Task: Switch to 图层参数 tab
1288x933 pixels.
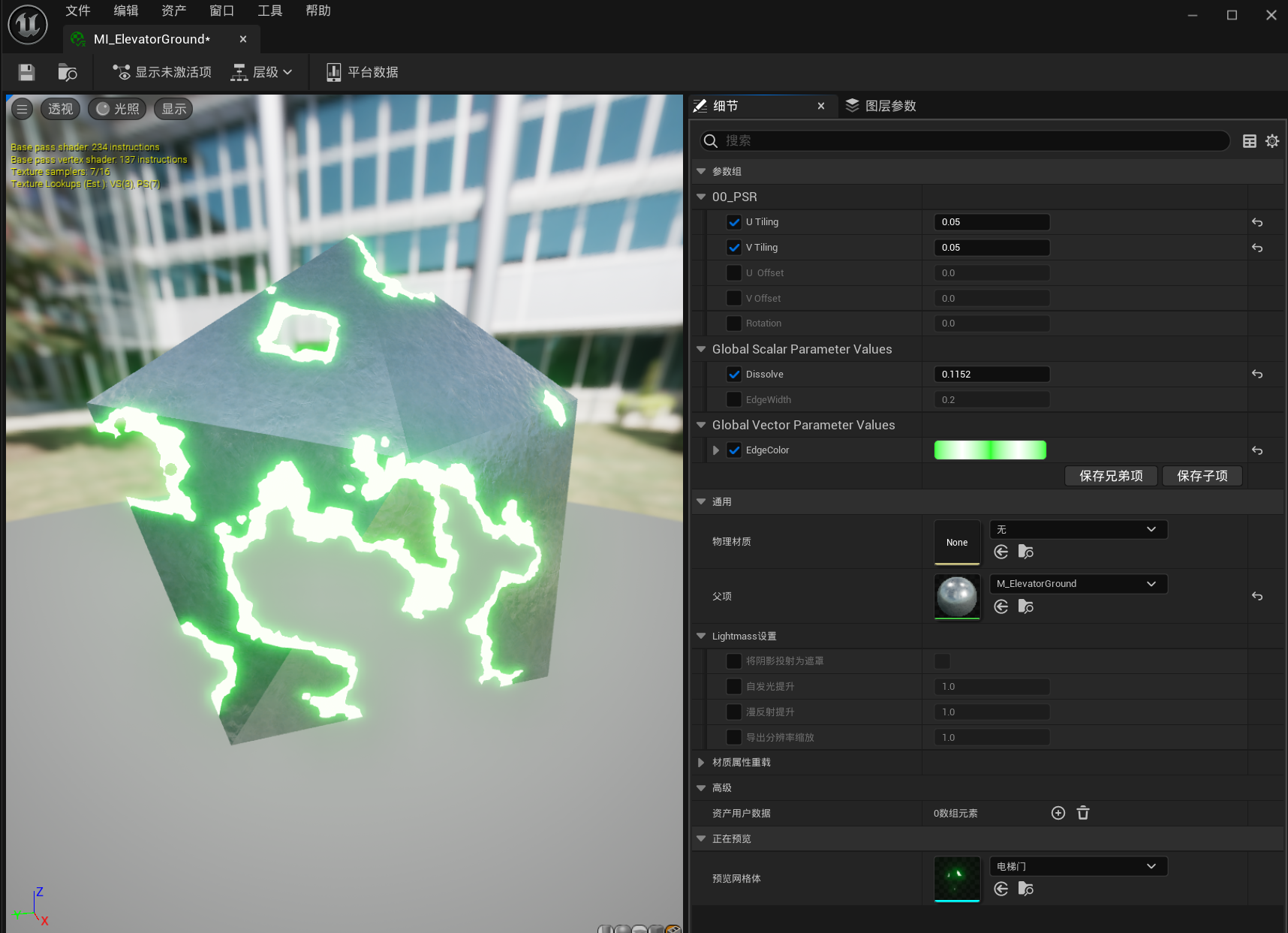Action: click(x=881, y=106)
